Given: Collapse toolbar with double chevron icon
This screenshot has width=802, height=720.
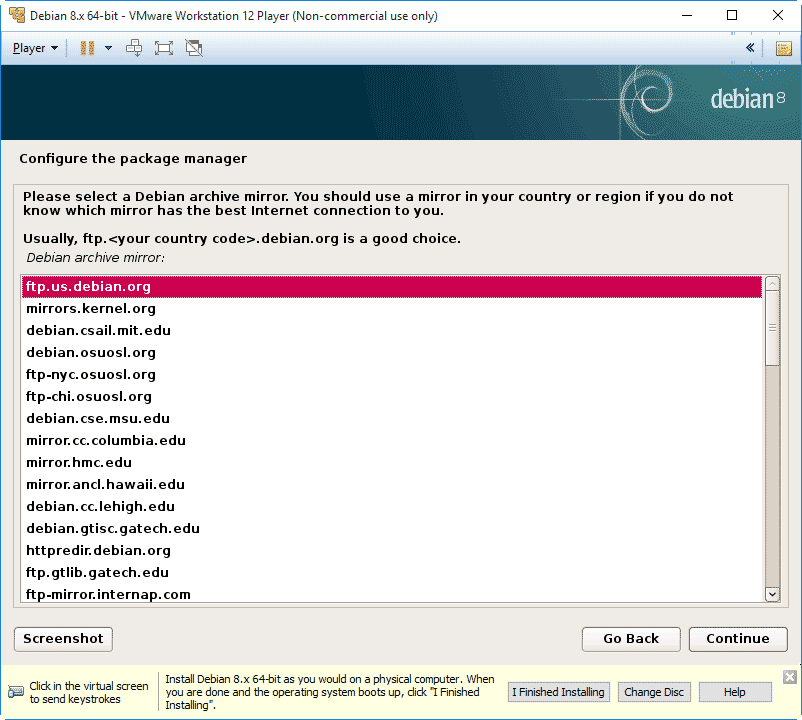Looking at the screenshot, I should pos(751,48).
